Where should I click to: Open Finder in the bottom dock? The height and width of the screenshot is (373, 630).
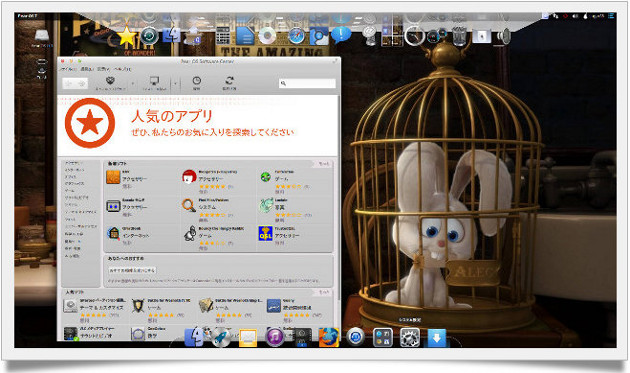pos(194,337)
